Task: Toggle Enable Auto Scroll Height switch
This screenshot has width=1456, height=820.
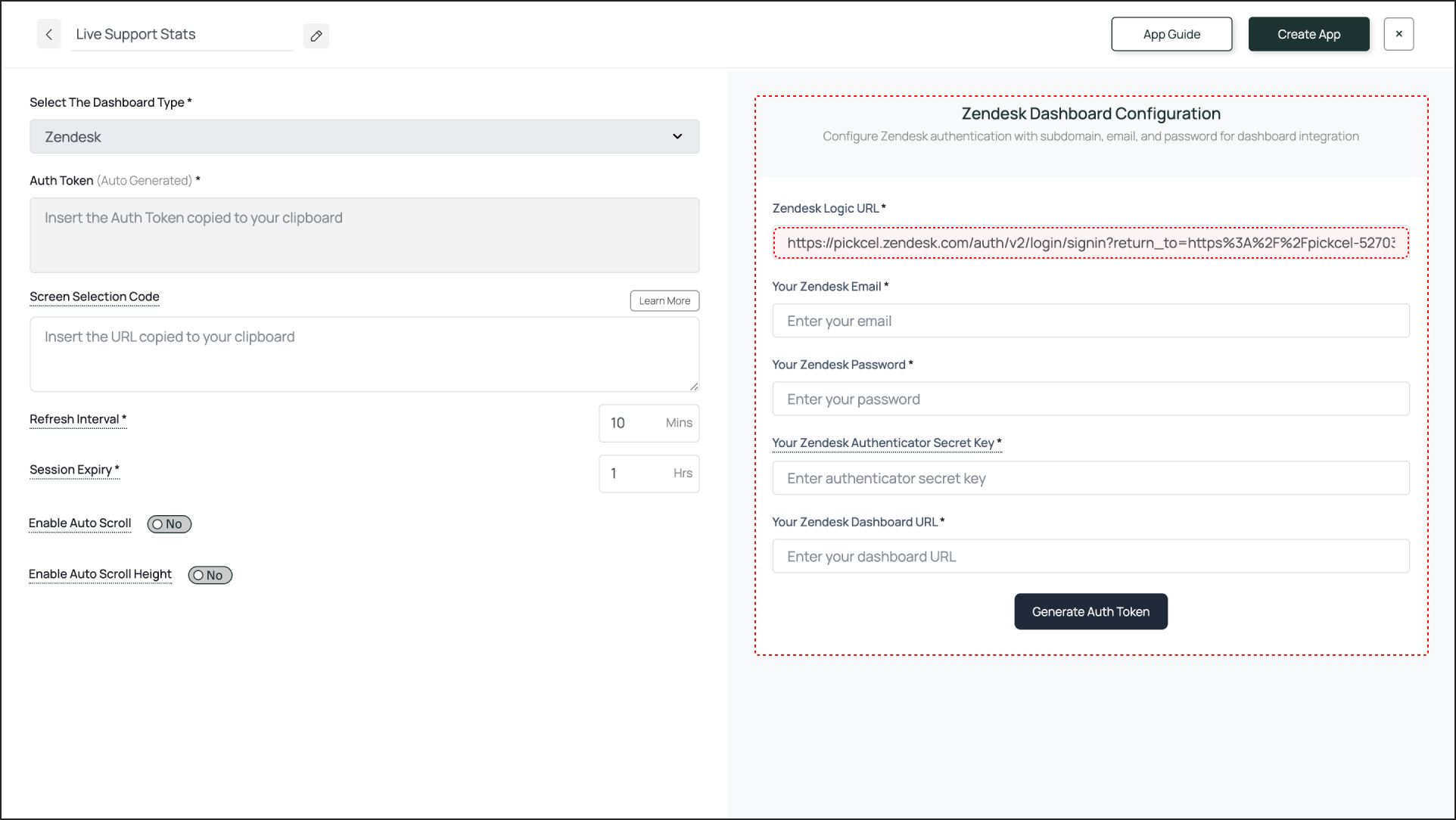Action: click(x=210, y=576)
